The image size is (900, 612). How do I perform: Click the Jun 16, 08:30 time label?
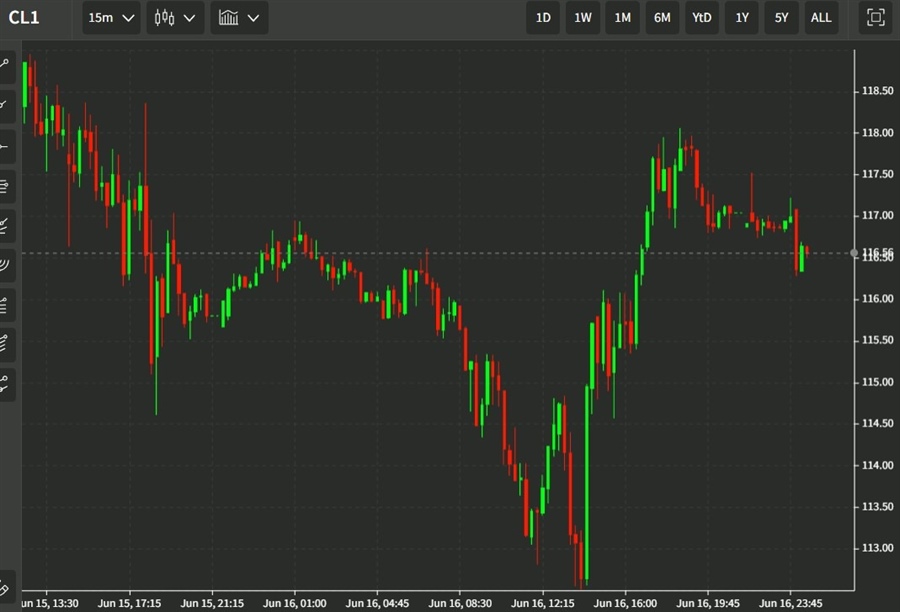(460, 603)
